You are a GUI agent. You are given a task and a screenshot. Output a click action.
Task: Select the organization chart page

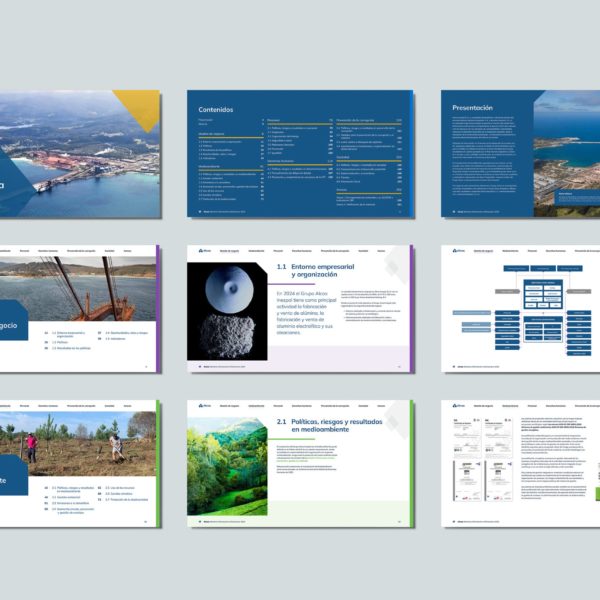[x=520, y=309]
